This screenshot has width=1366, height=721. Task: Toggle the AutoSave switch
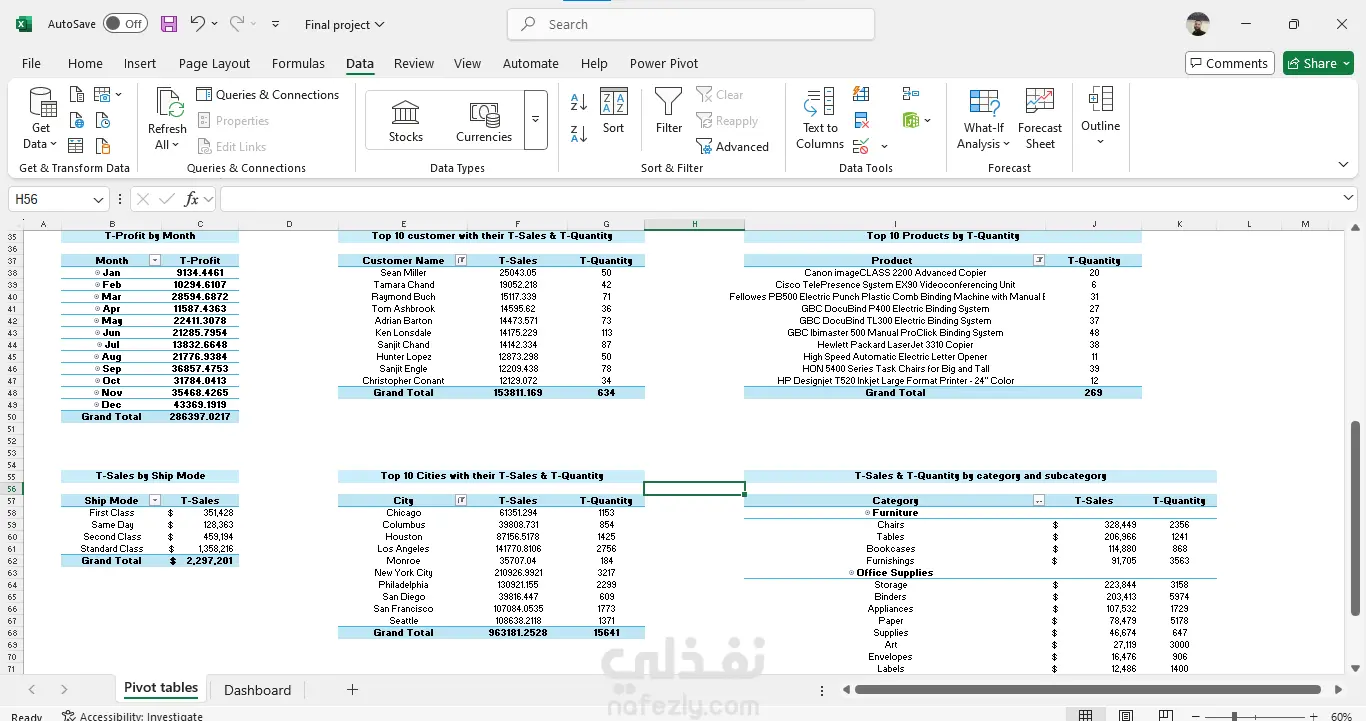click(x=125, y=24)
